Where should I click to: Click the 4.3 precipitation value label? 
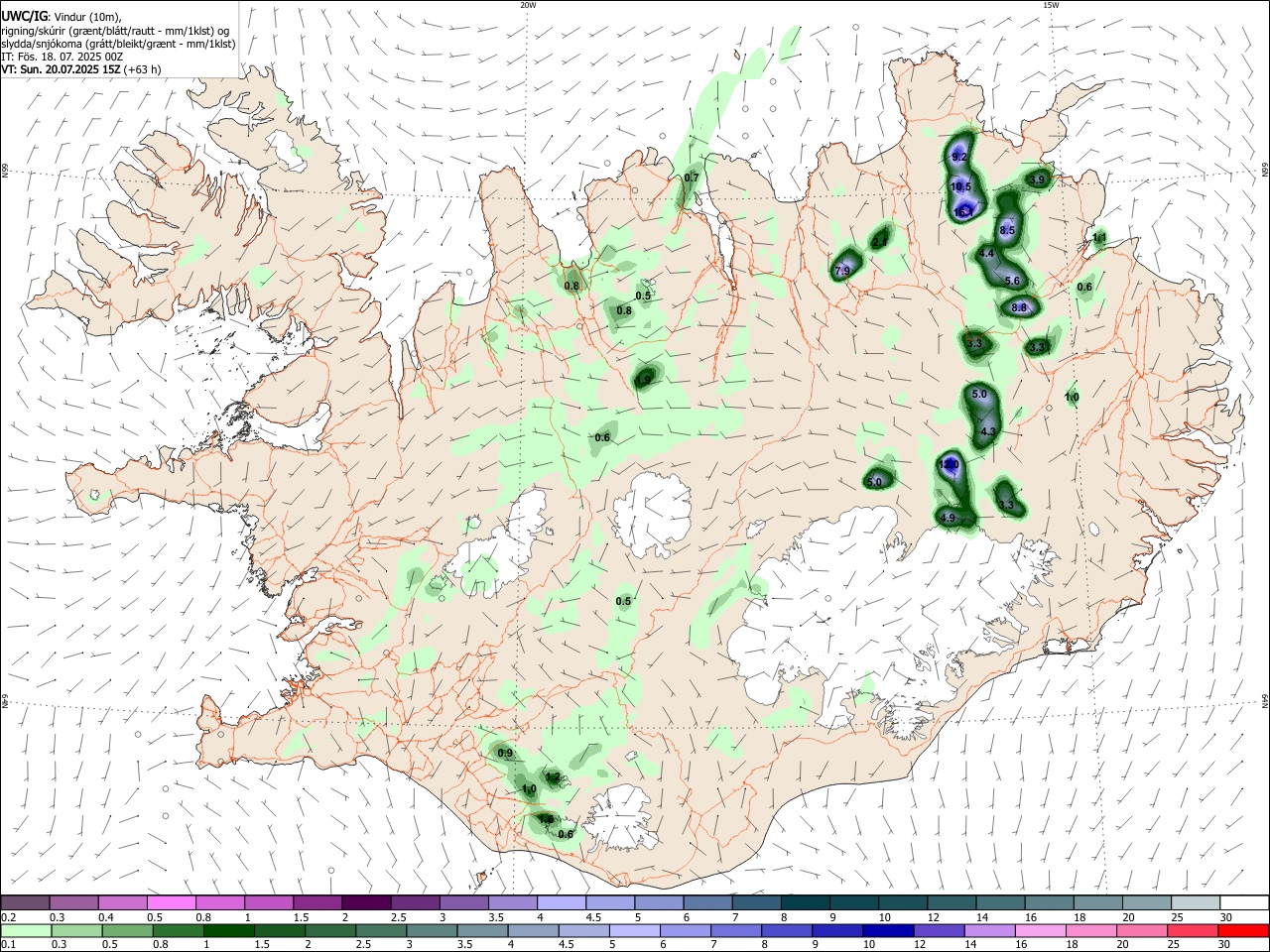pyautogui.click(x=987, y=432)
